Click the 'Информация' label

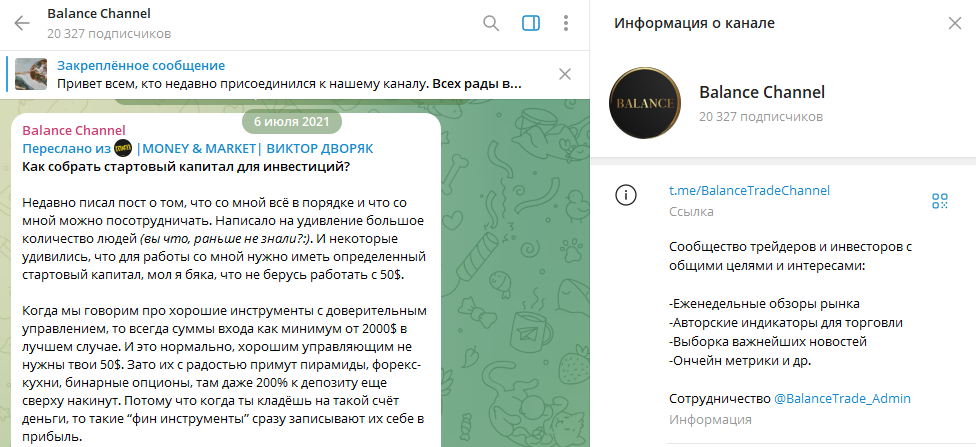pos(710,420)
